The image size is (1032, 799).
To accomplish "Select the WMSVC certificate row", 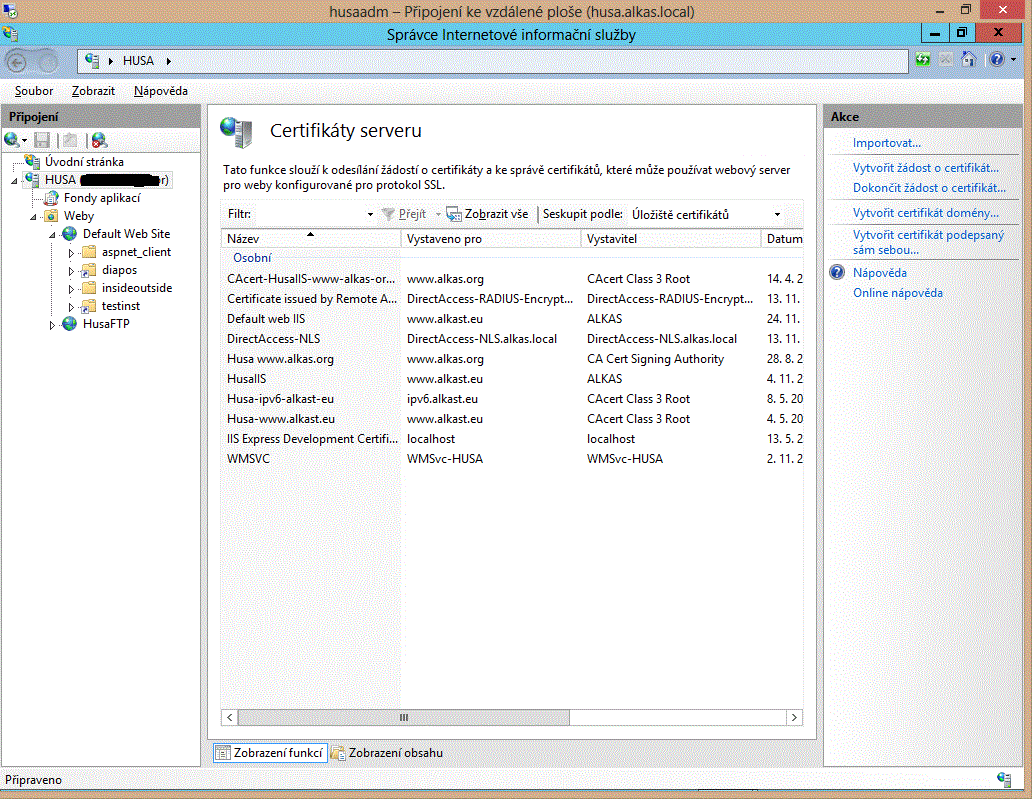I will point(248,459).
